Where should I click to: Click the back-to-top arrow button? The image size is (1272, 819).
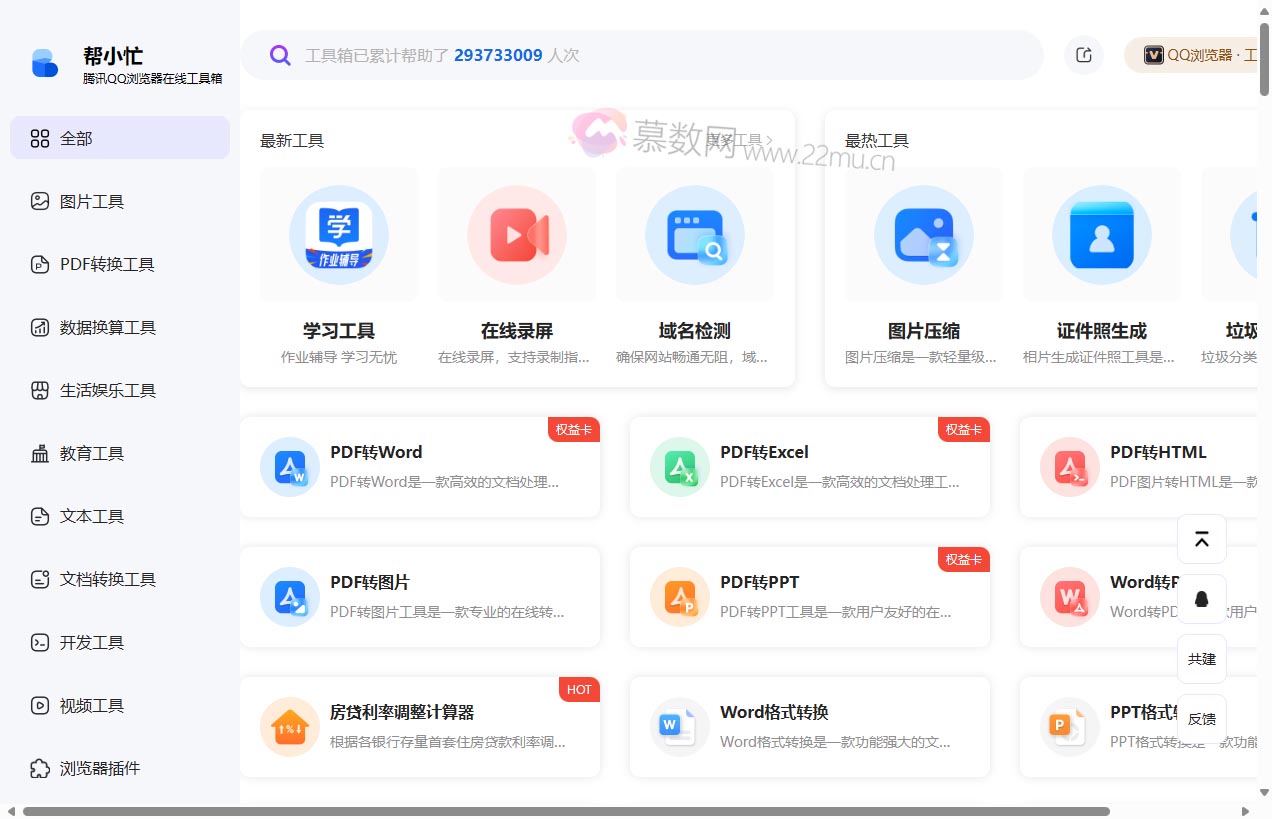point(1201,538)
